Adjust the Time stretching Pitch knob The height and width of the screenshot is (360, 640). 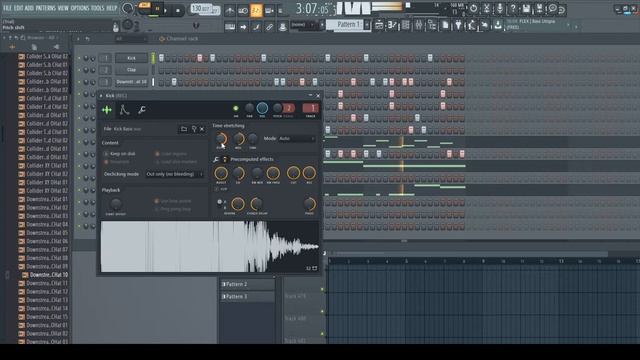point(221,139)
